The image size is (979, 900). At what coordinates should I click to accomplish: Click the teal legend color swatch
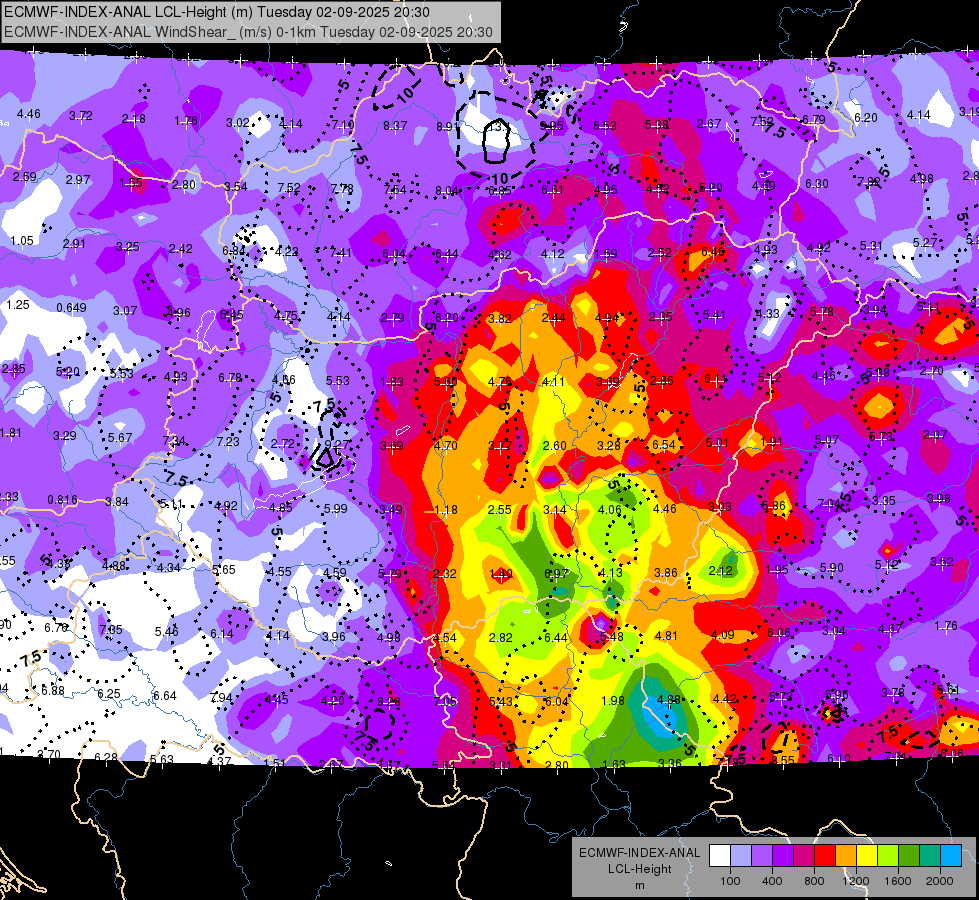(930, 856)
